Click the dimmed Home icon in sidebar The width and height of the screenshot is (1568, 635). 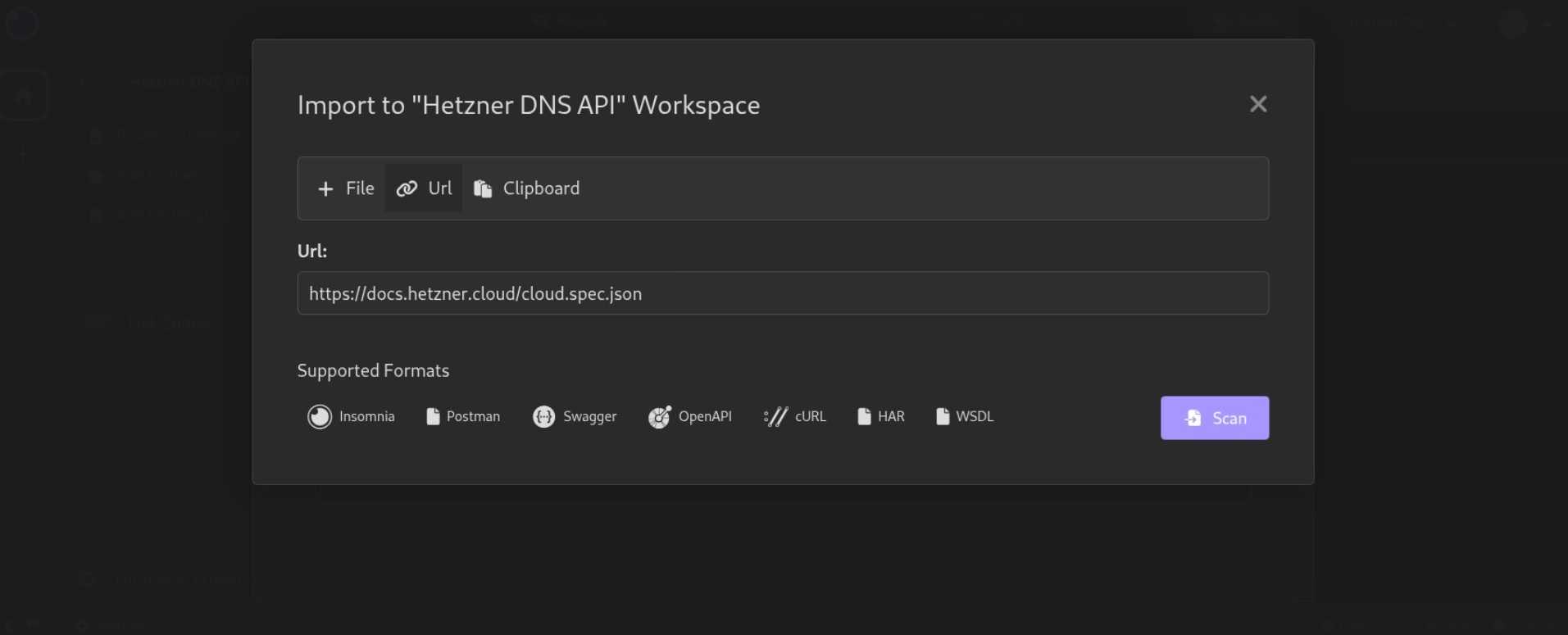point(24,97)
